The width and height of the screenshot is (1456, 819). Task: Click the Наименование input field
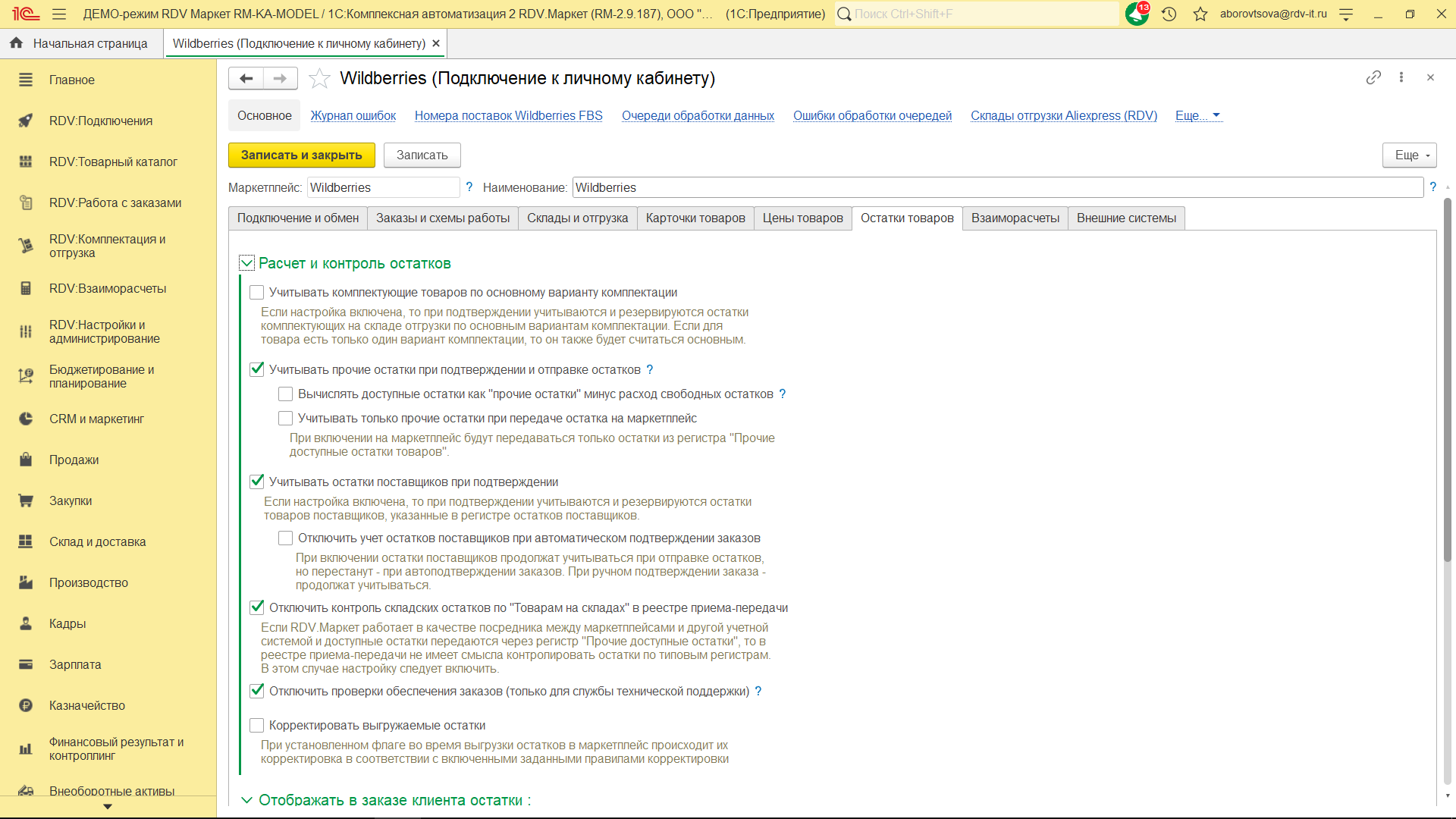coord(997,187)
